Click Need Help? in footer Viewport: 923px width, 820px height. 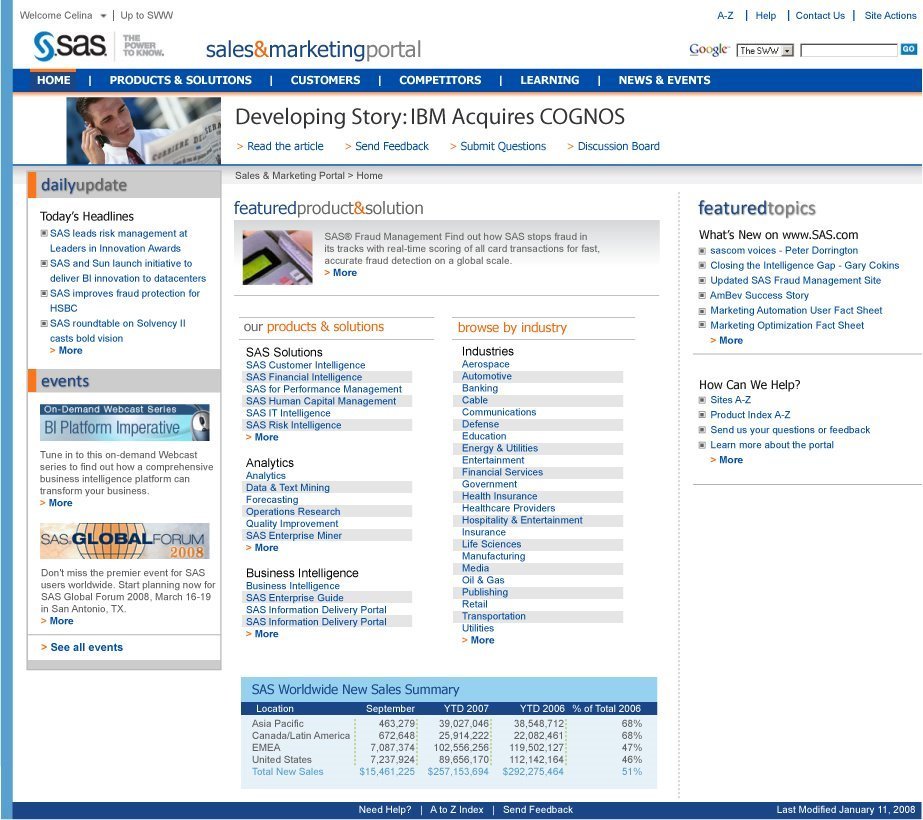[x=385, y=809]
